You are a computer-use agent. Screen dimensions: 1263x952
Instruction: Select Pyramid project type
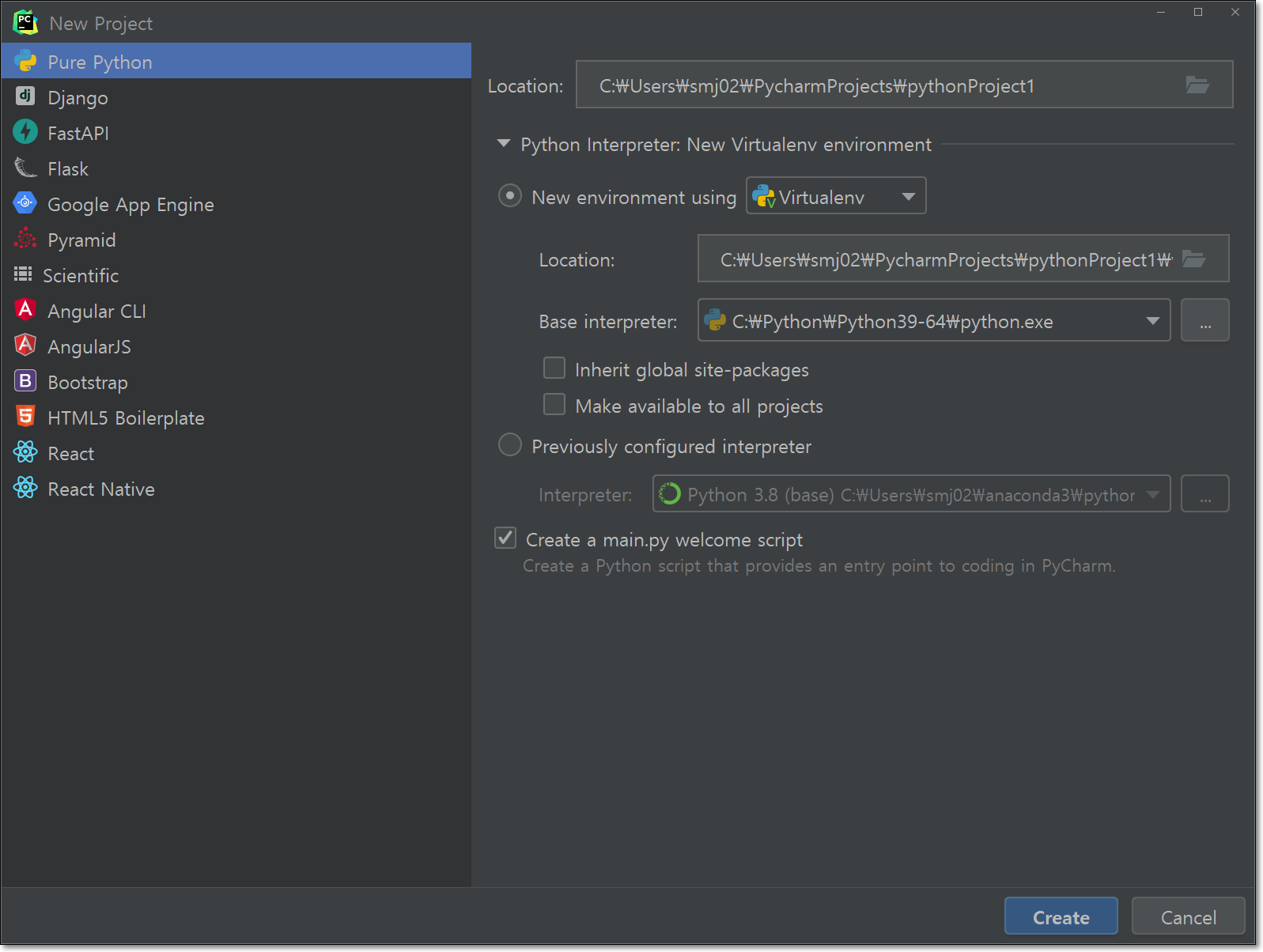[236, 239]
